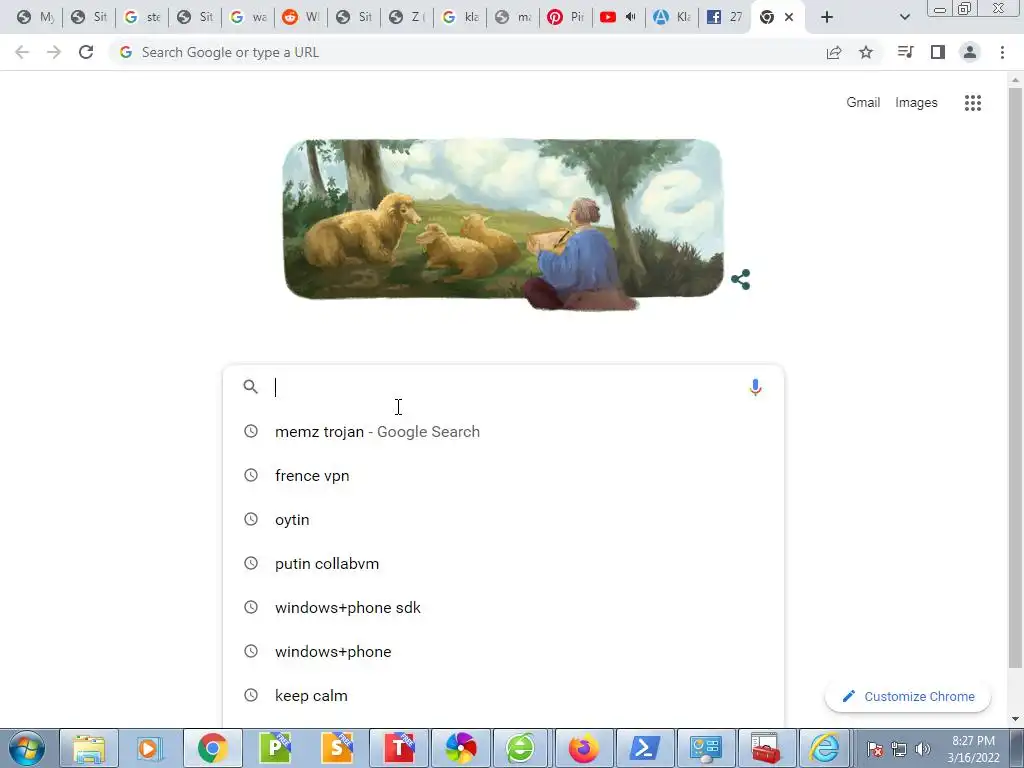Screen dimensions: 1024x768
Task: Open the media controls icon in toolbar
Action: click(x=905, y=52)
